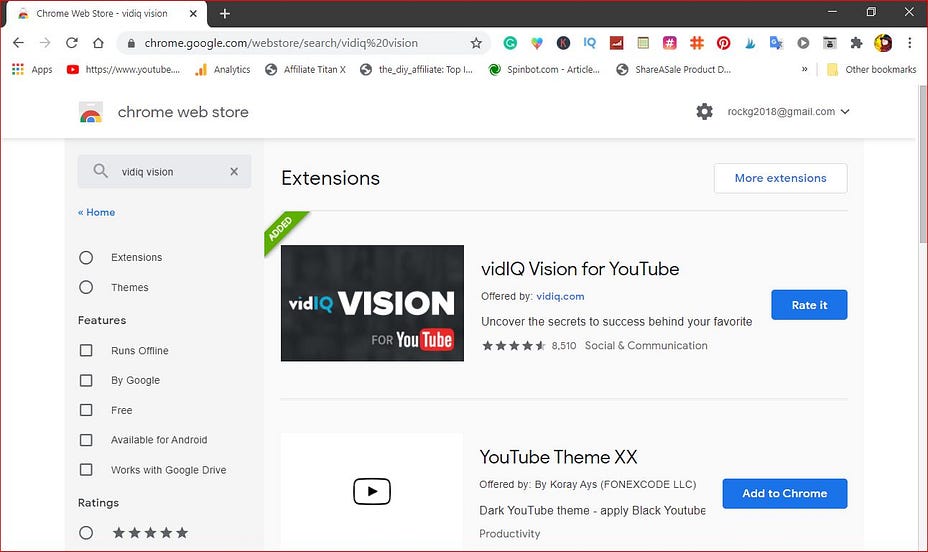Open the YouTube bookmark
Image resolution: width=928 pixels, height=552 pixels.
[123, 69]
